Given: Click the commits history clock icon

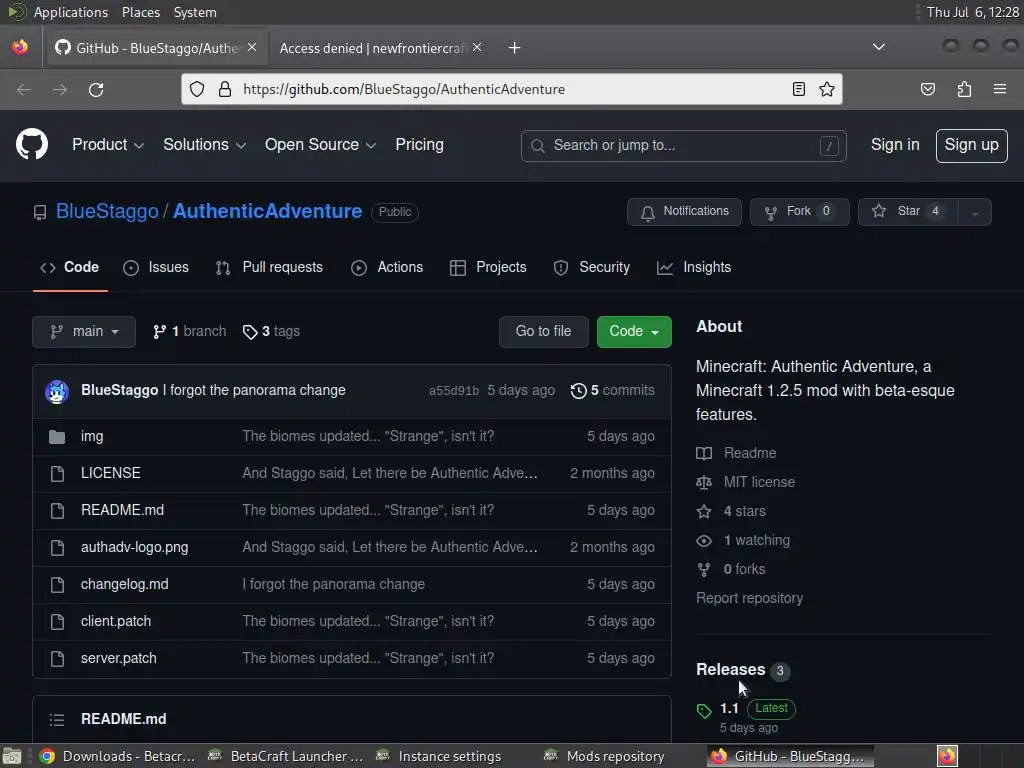Looking at the screenshot, I should [578, 391].
